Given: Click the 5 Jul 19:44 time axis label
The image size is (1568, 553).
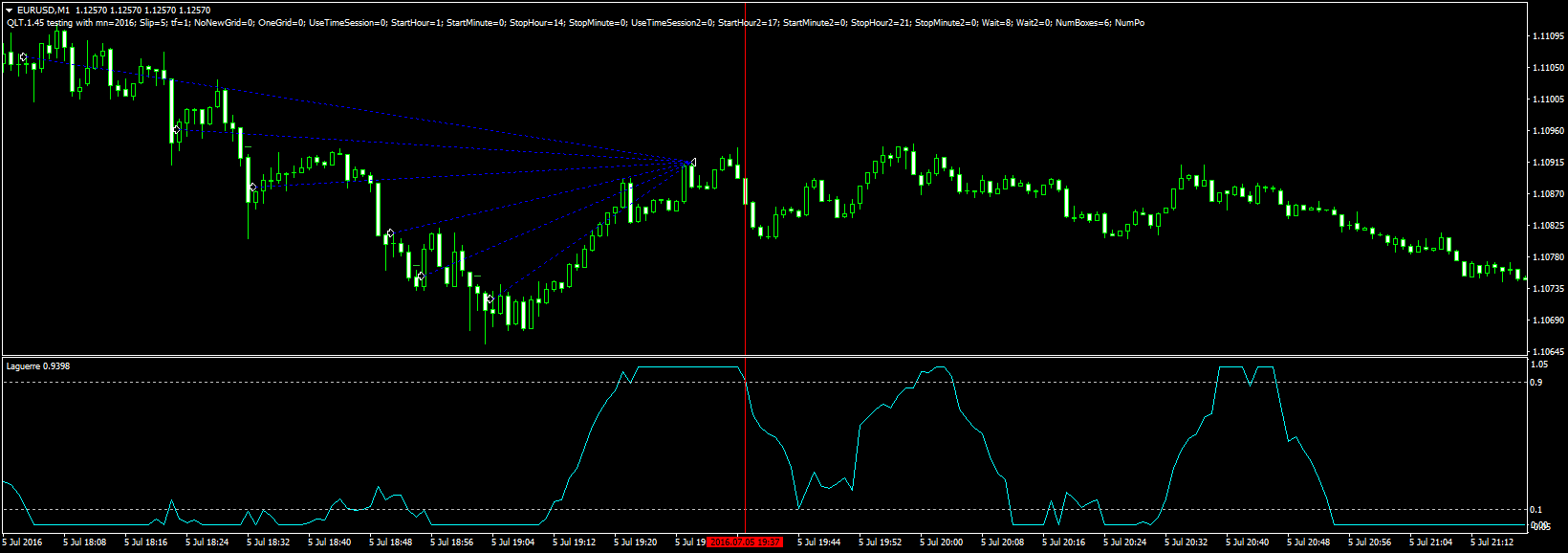Looking at the screenshot, I should (x=818, y=542).
